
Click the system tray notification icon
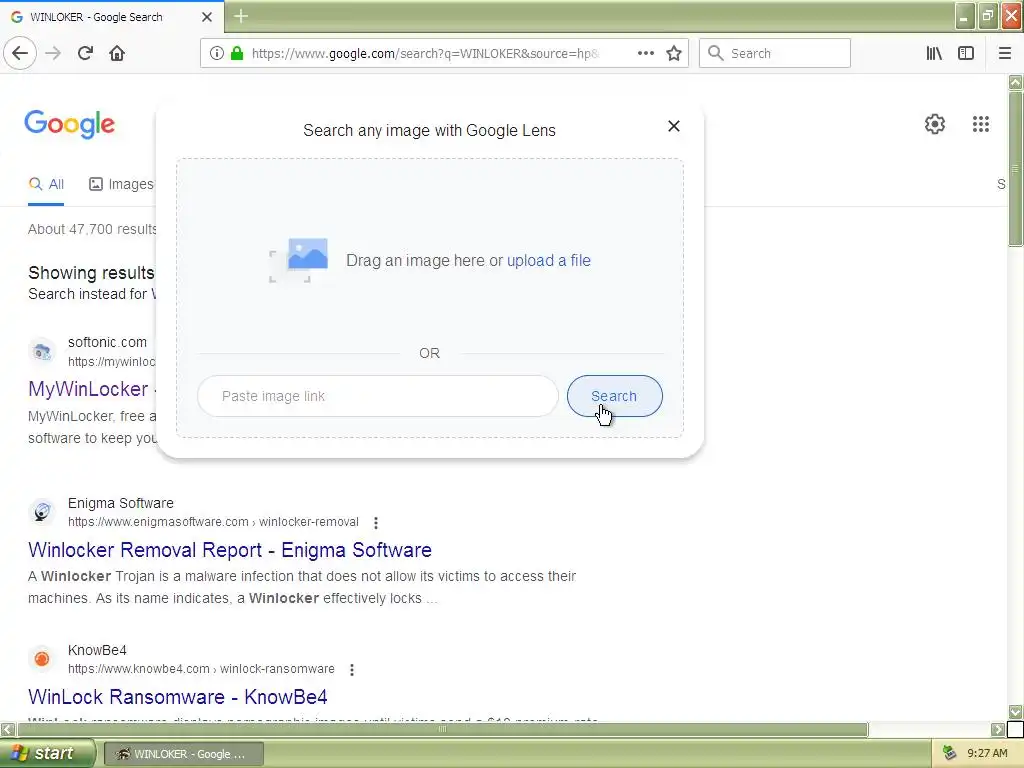tap(950, 754)
